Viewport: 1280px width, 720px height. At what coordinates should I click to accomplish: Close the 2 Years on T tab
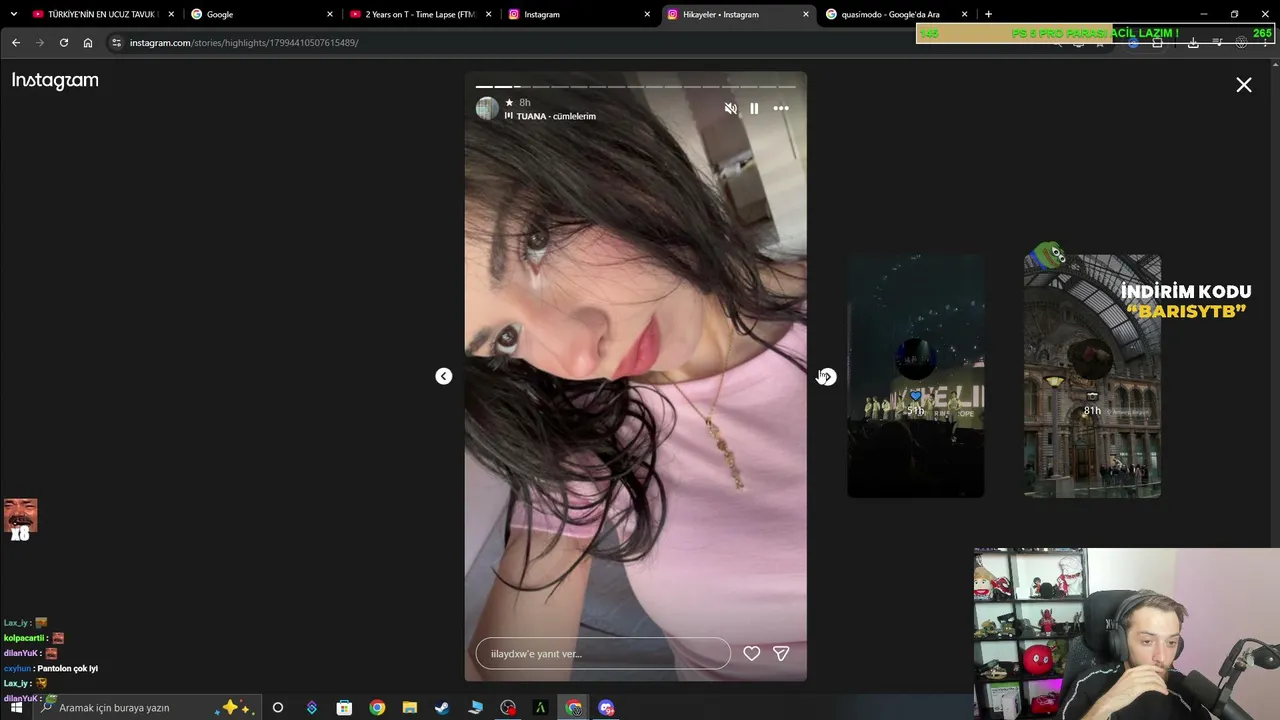click(488, 14)
